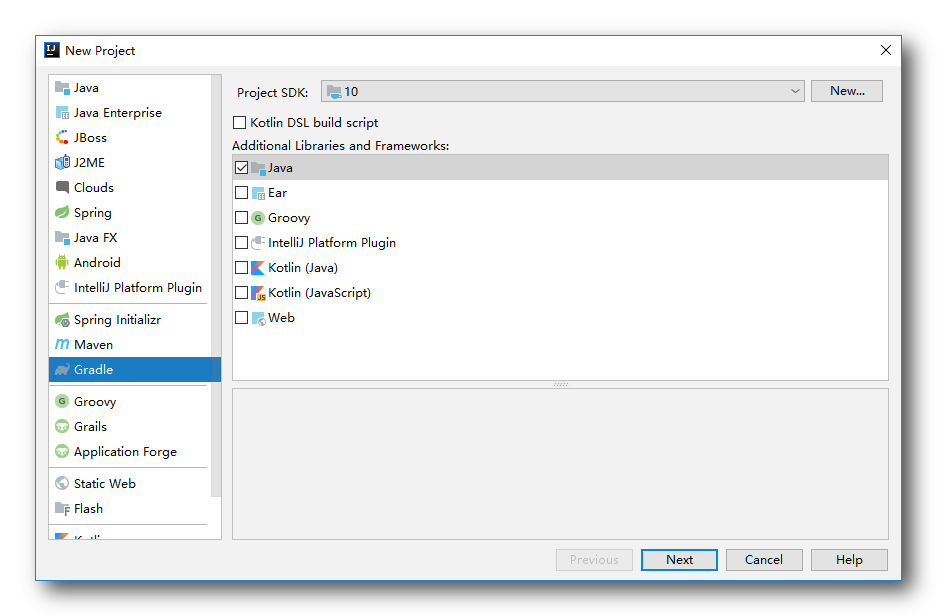Check the Kotlin (Java) checkbox
The height and width of the screenshot is (616, 937).
coord(241,268)
